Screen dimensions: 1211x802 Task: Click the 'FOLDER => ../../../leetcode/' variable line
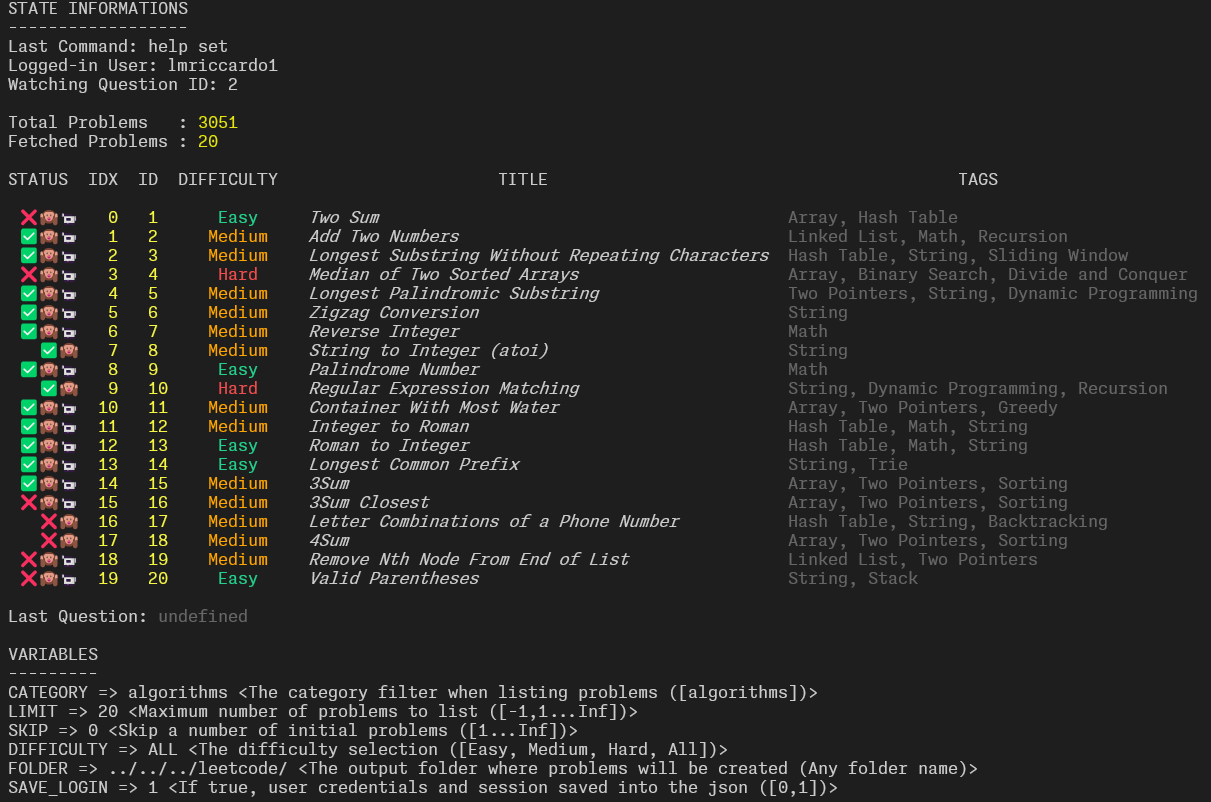tap(493, 768)
